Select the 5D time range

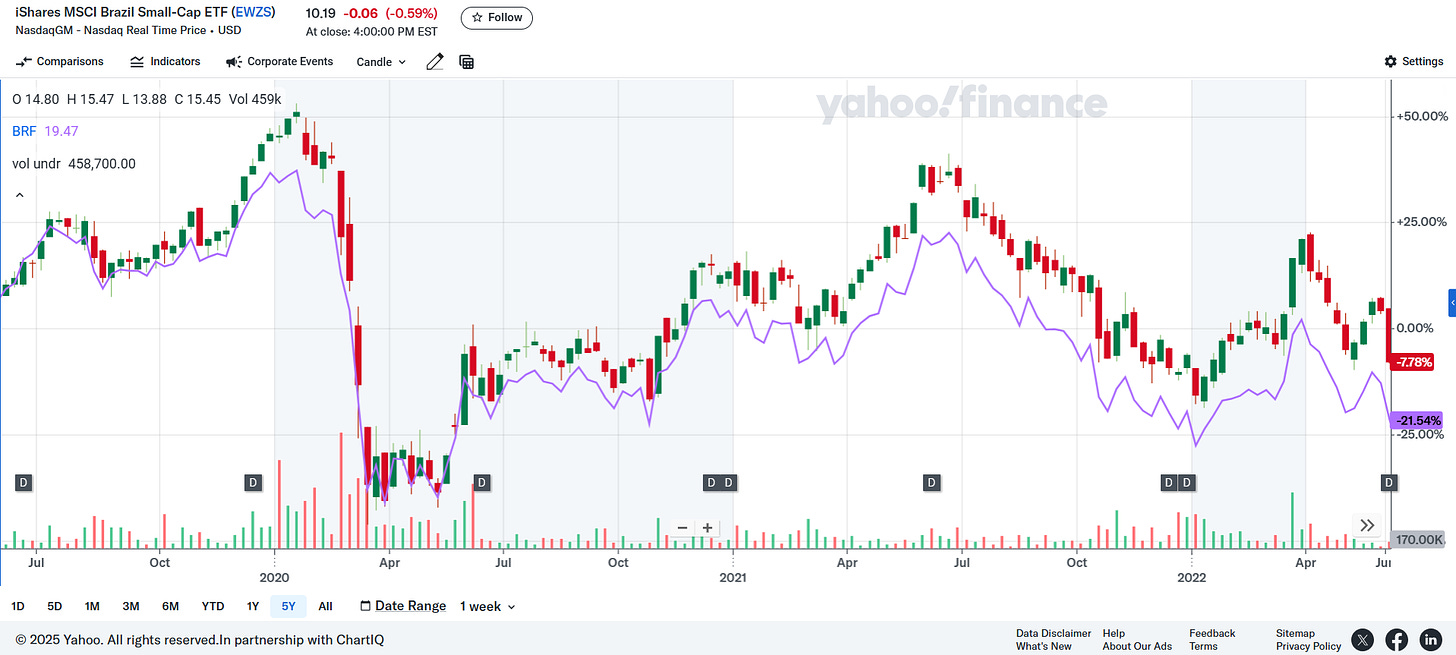pos(55,606)
